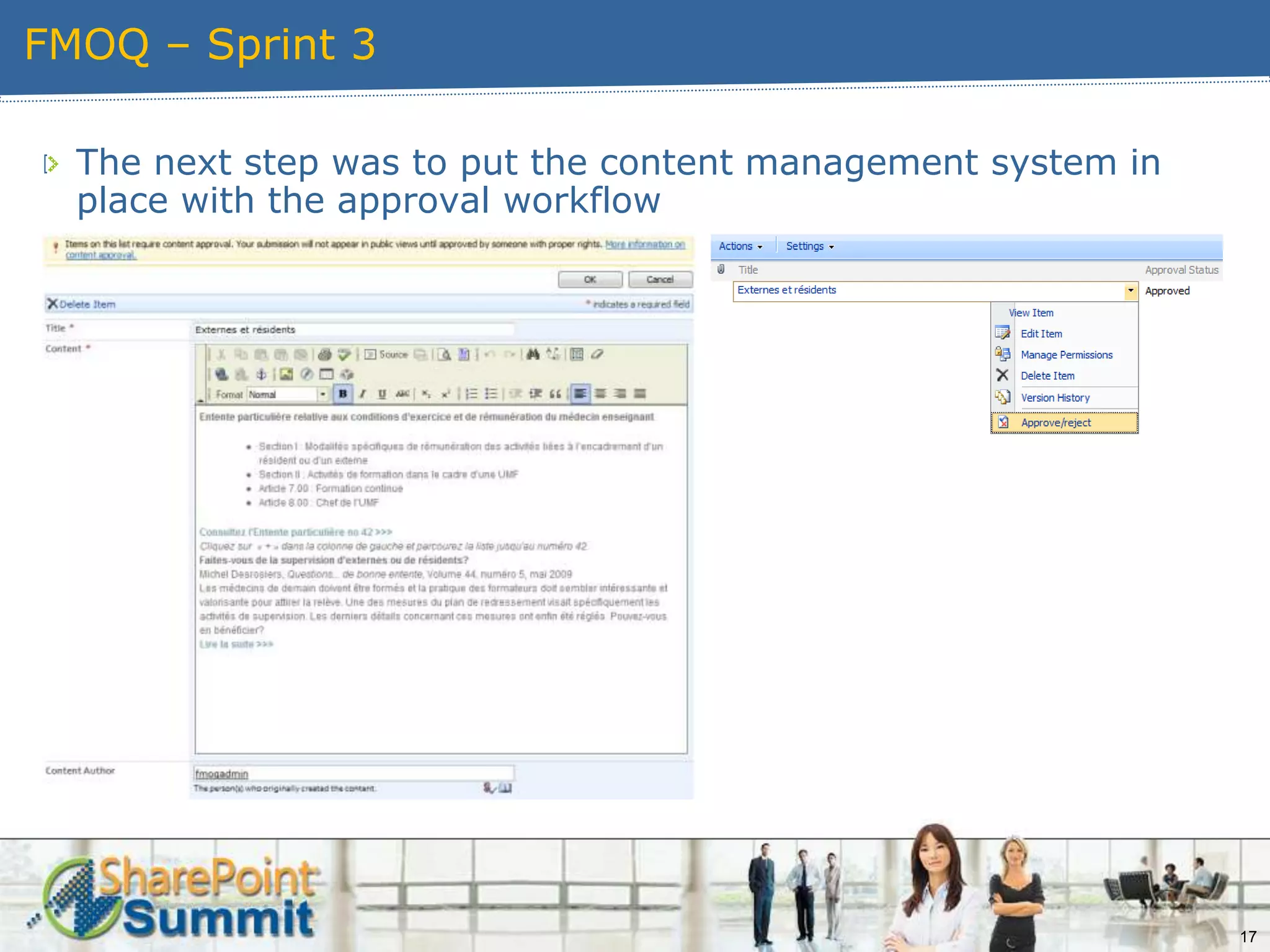Image resolution: width=1270 pixels, height=952 pixels.
Task: Switch the editor to Source view
Action: coord(386,355)
